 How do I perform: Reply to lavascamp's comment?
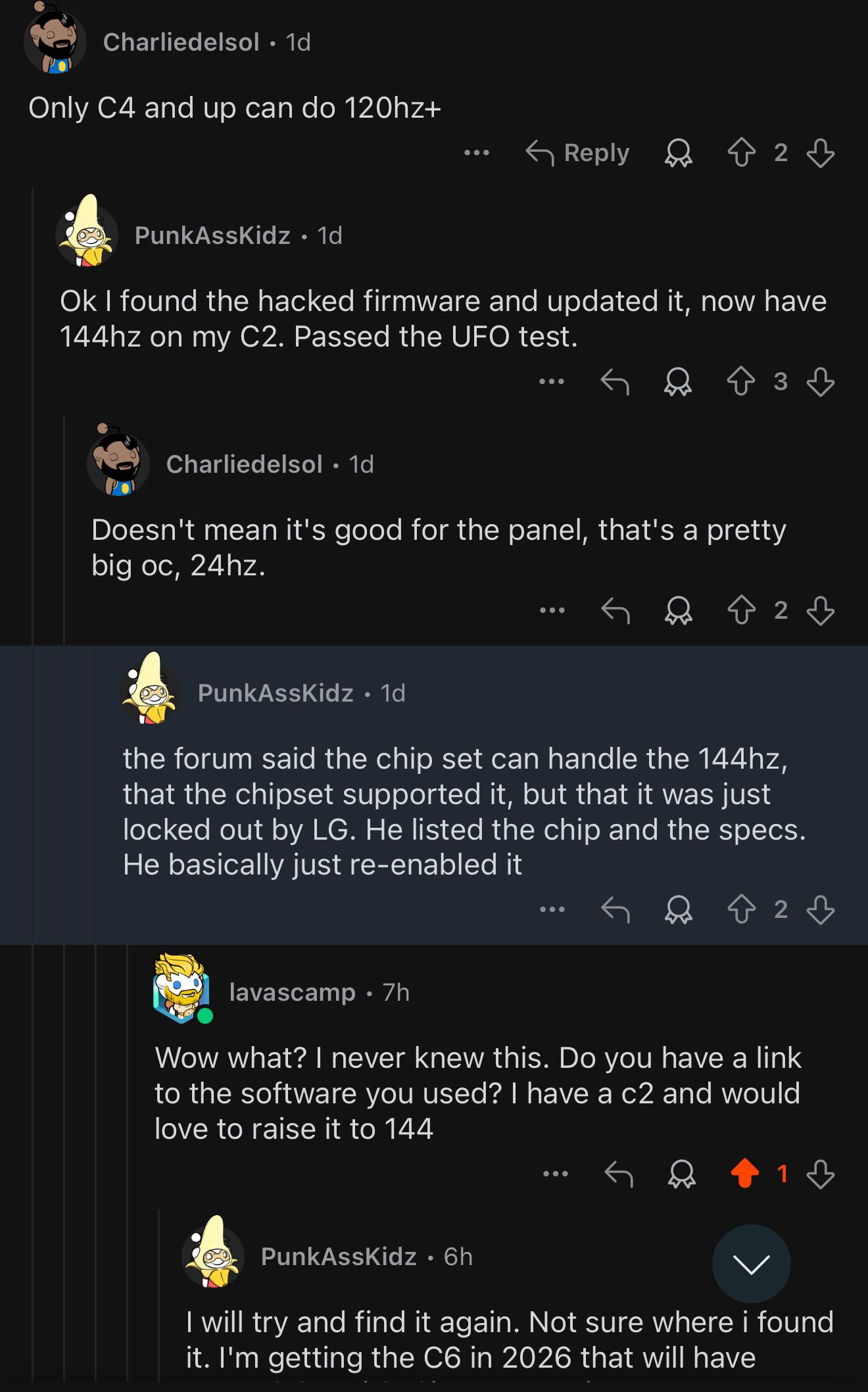[x=618, y=1174]
